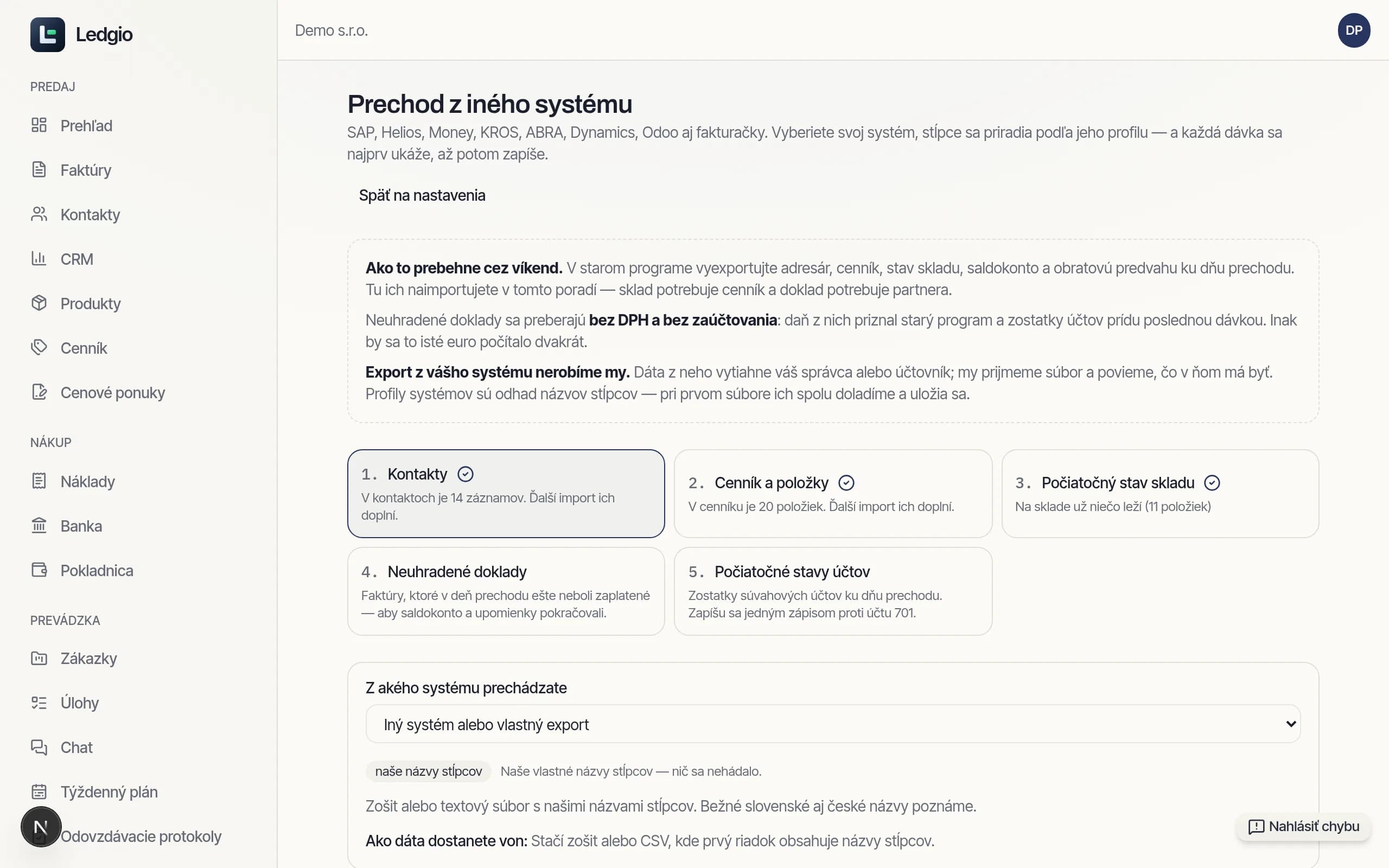Open step 5 Počiatočné stavy účtov
Screen dimensions: 1389x868
pos(833,591)
